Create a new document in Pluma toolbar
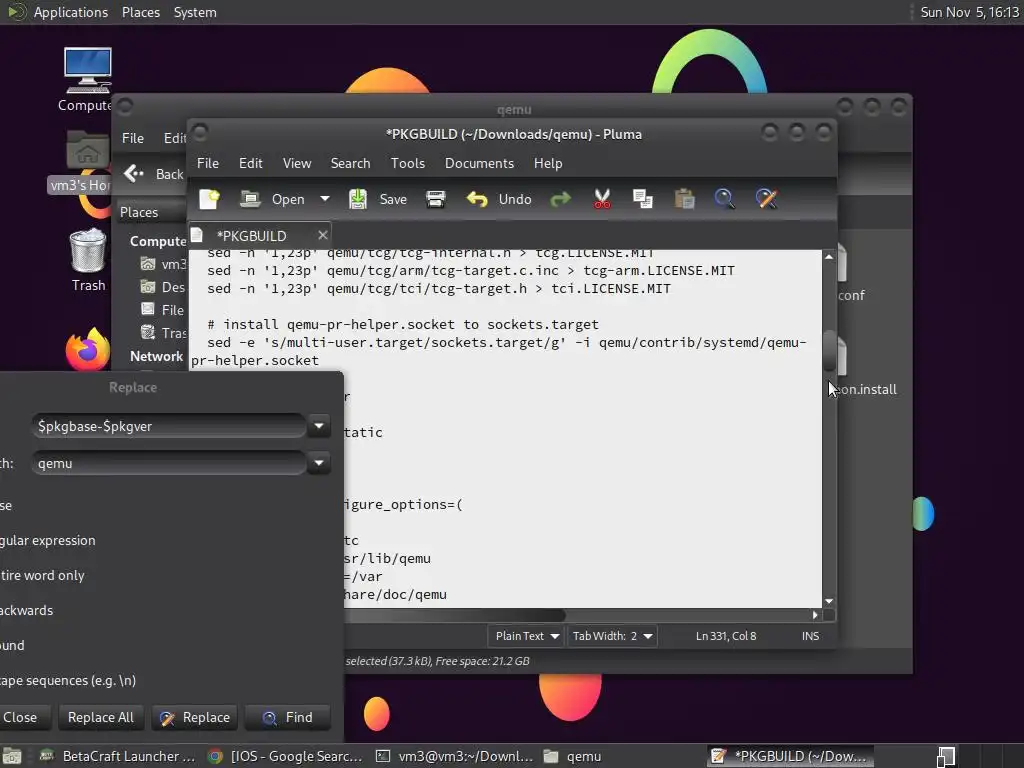 [209, 199]
